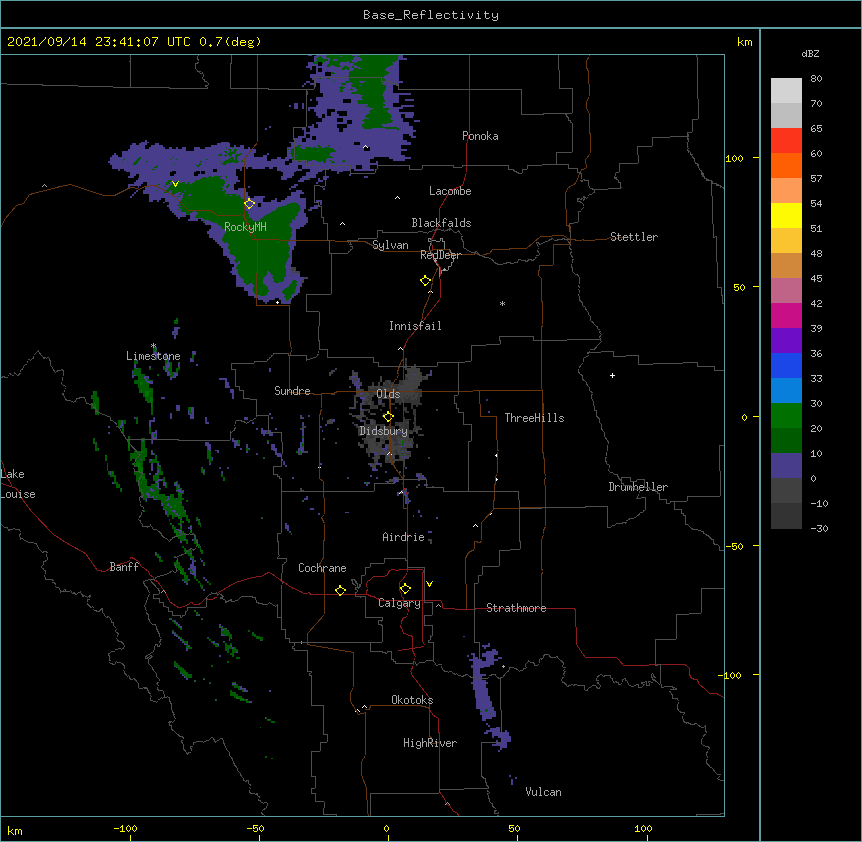The height and width of the screenshot is (842, 862).
Task: Click the white asterisk marker above Limestone
Action: (153, 346)
